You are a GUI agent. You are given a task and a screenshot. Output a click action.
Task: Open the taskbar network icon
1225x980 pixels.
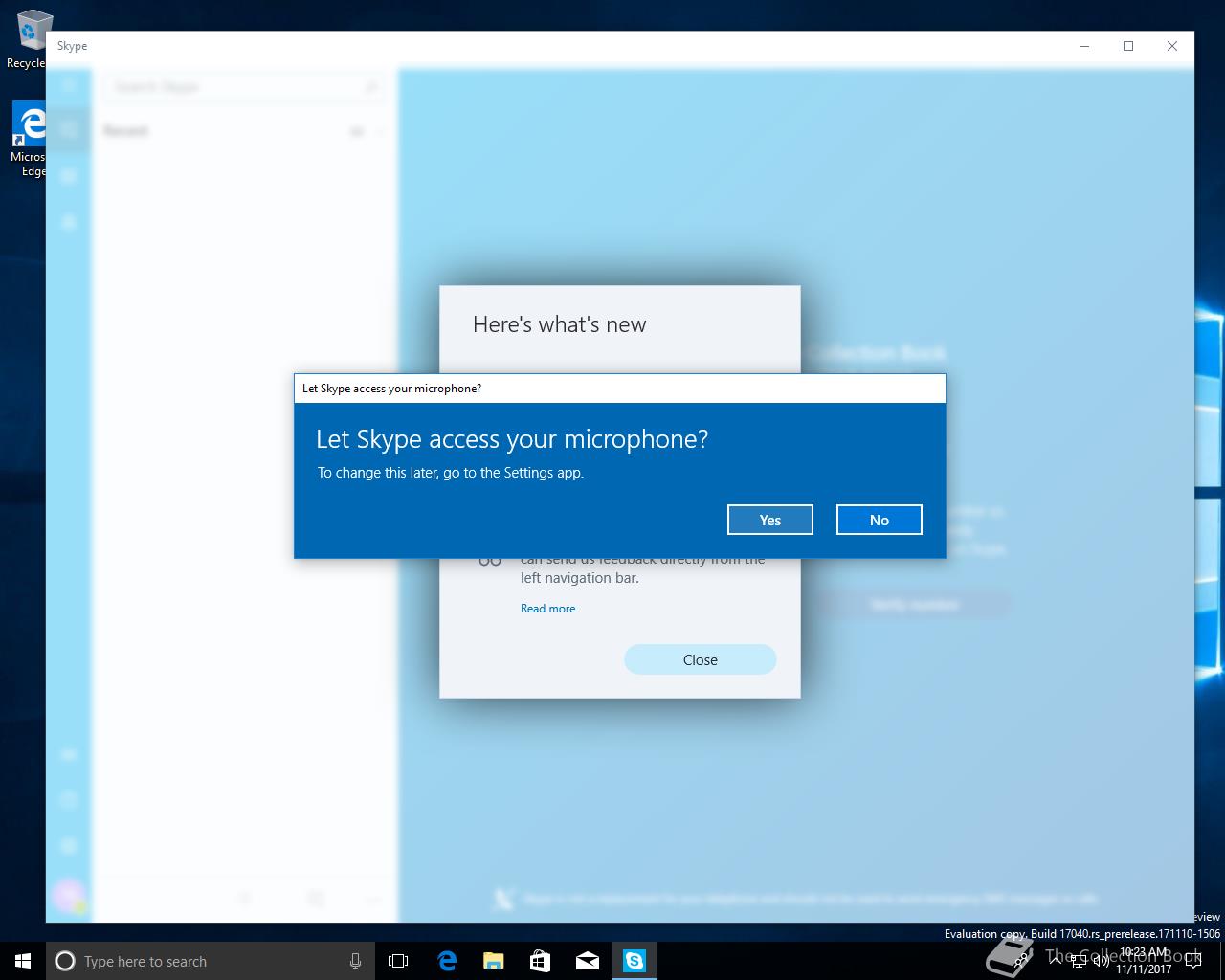pyautogui.click(x=1078, y=961)
